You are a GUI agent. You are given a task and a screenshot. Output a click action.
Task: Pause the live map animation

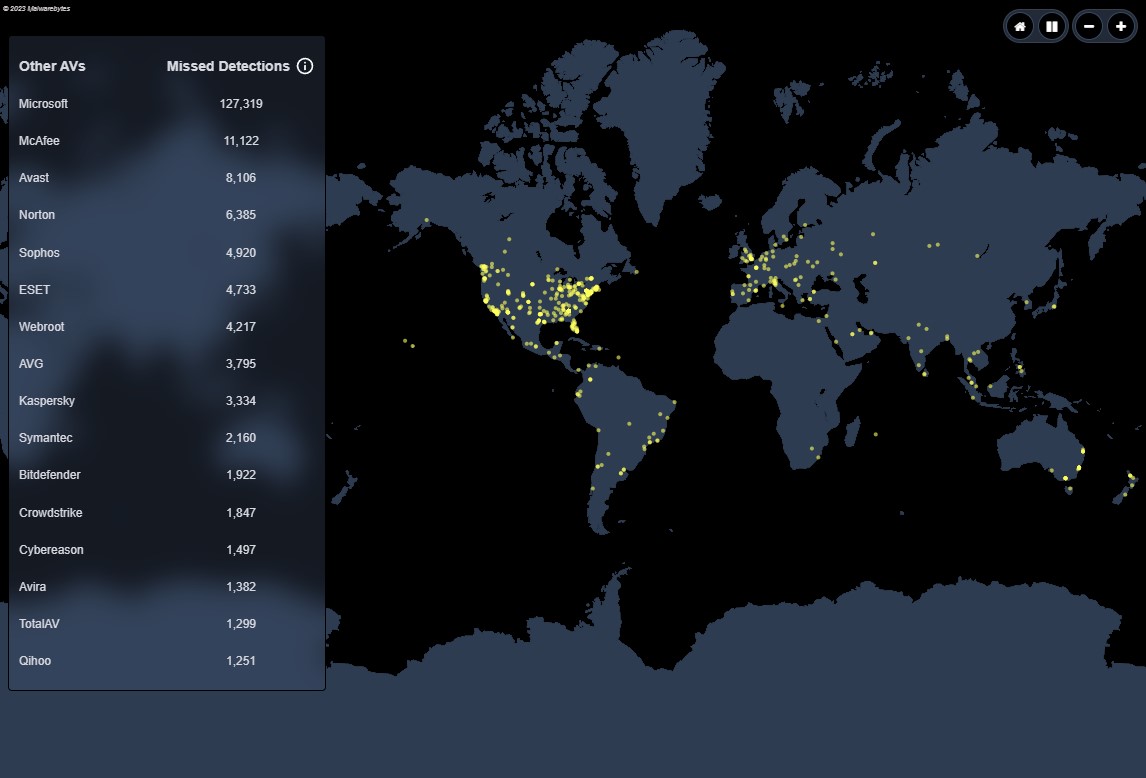(x=1052, y=27)
